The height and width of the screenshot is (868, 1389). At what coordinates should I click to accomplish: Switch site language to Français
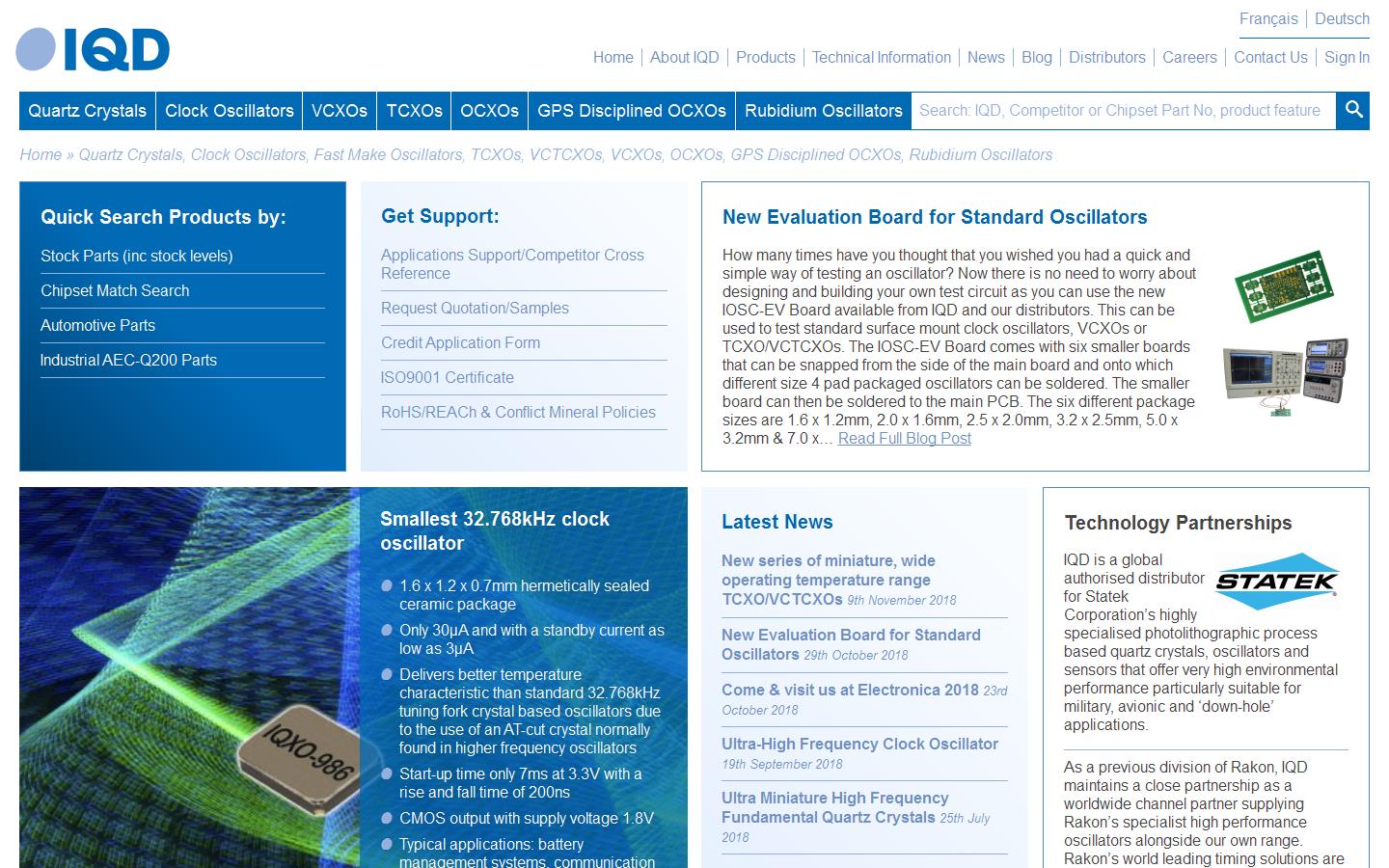pos(1268,19)
